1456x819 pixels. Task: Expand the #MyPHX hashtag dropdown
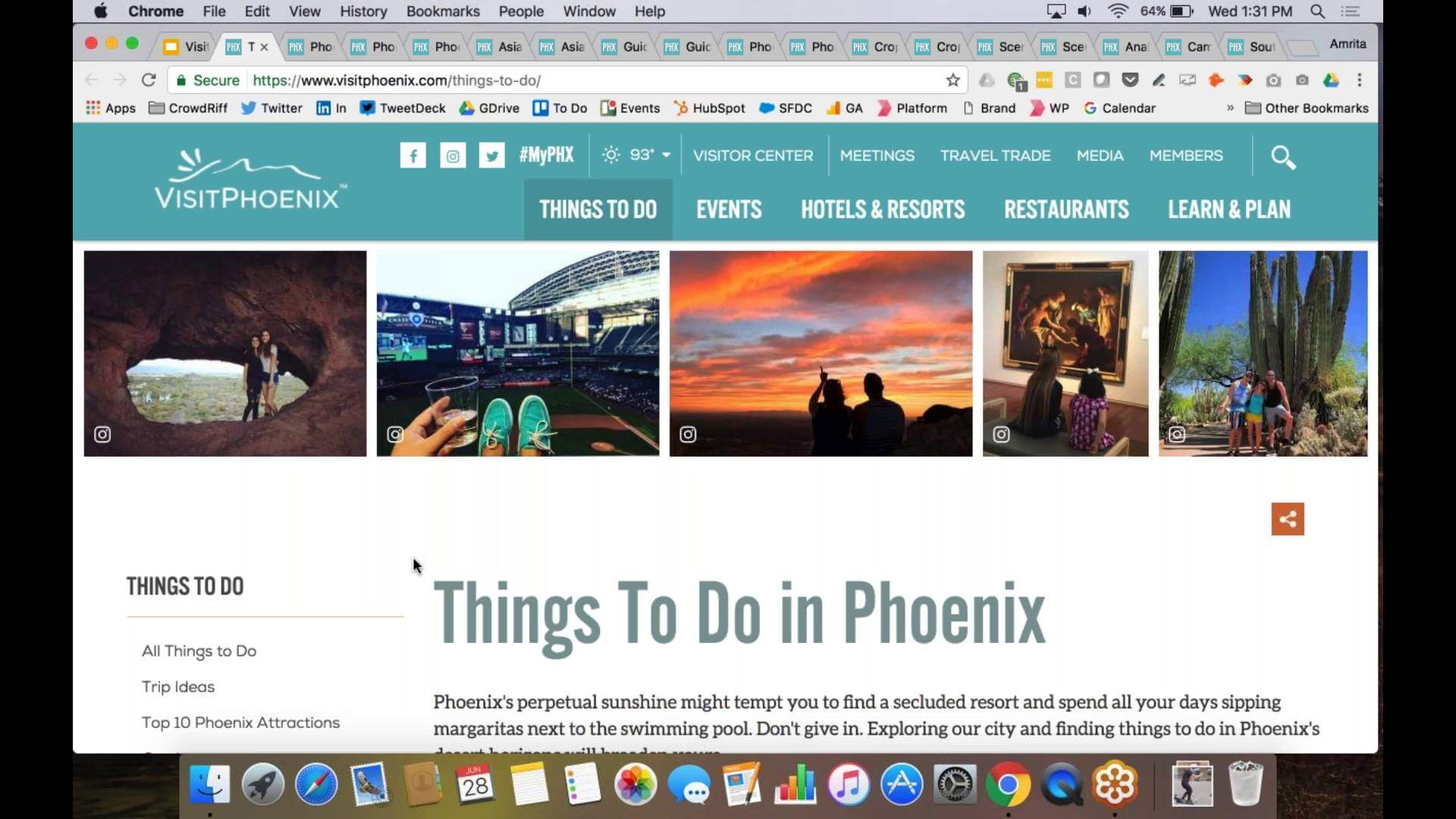pyautogui.click(x=547, y=155)
